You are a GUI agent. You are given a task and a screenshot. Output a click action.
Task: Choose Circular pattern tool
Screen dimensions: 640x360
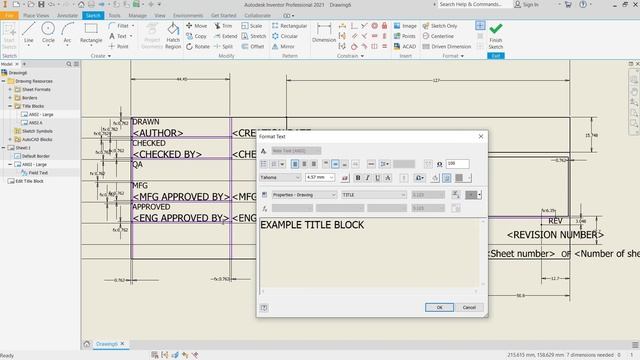285,36
